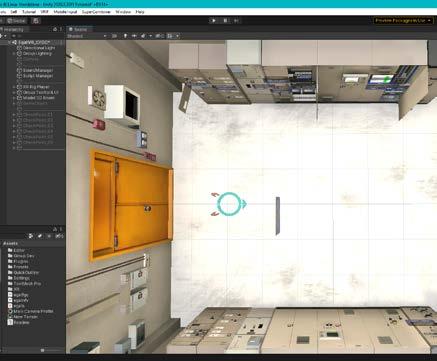The image size is (437, 361).
Task: Toggle scene lighting lightbulb icon
Action: tap(125, 36)
